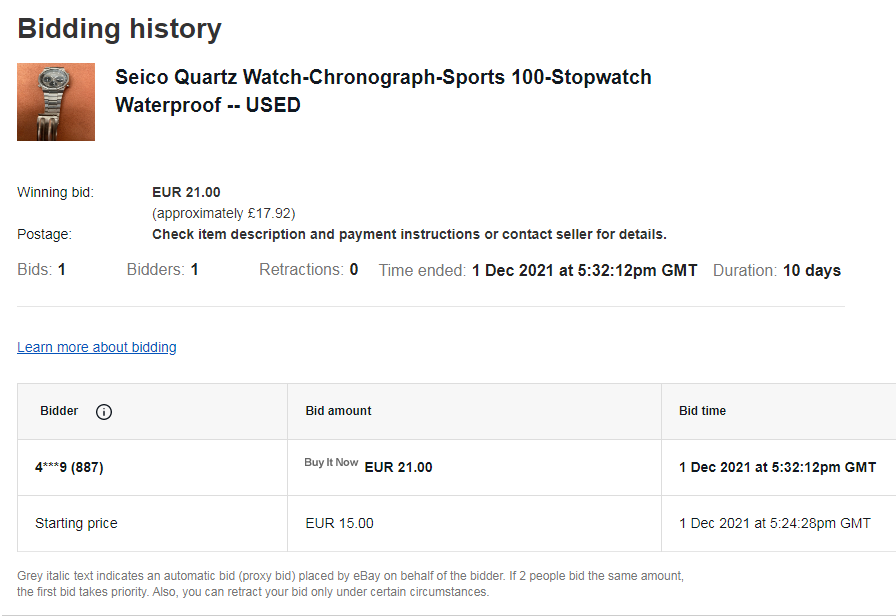Click the Bid amount column header
Viewport: 896px width, 616px height.
pyautogui.click(x=338, y=411)
